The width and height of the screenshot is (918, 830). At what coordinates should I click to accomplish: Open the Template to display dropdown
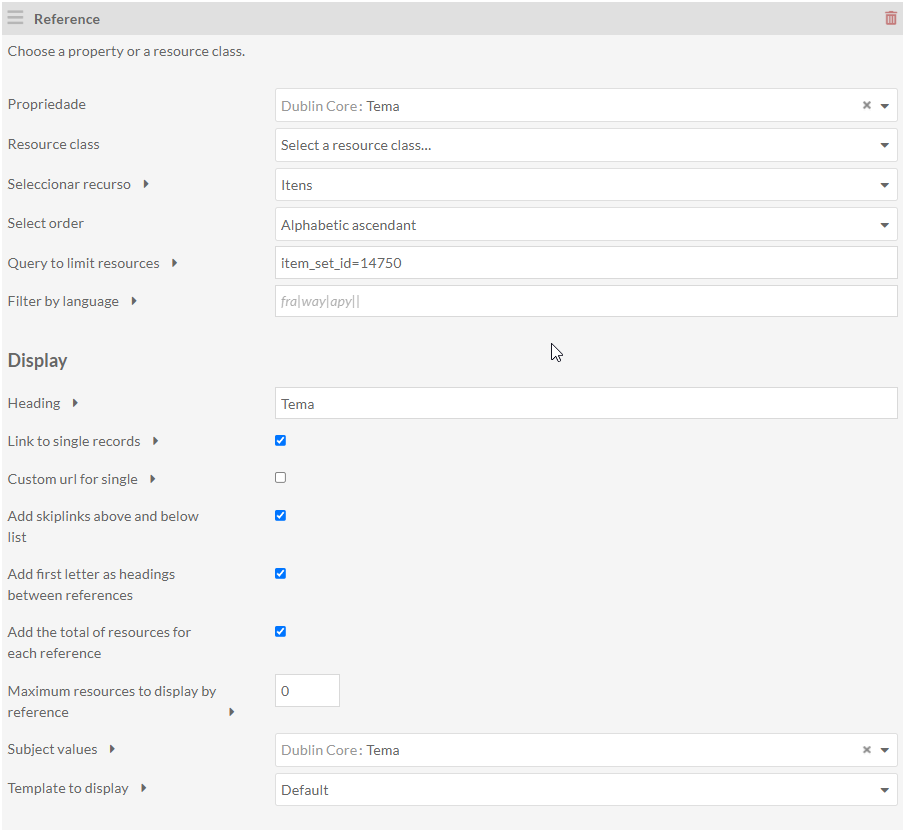(585, 790)
